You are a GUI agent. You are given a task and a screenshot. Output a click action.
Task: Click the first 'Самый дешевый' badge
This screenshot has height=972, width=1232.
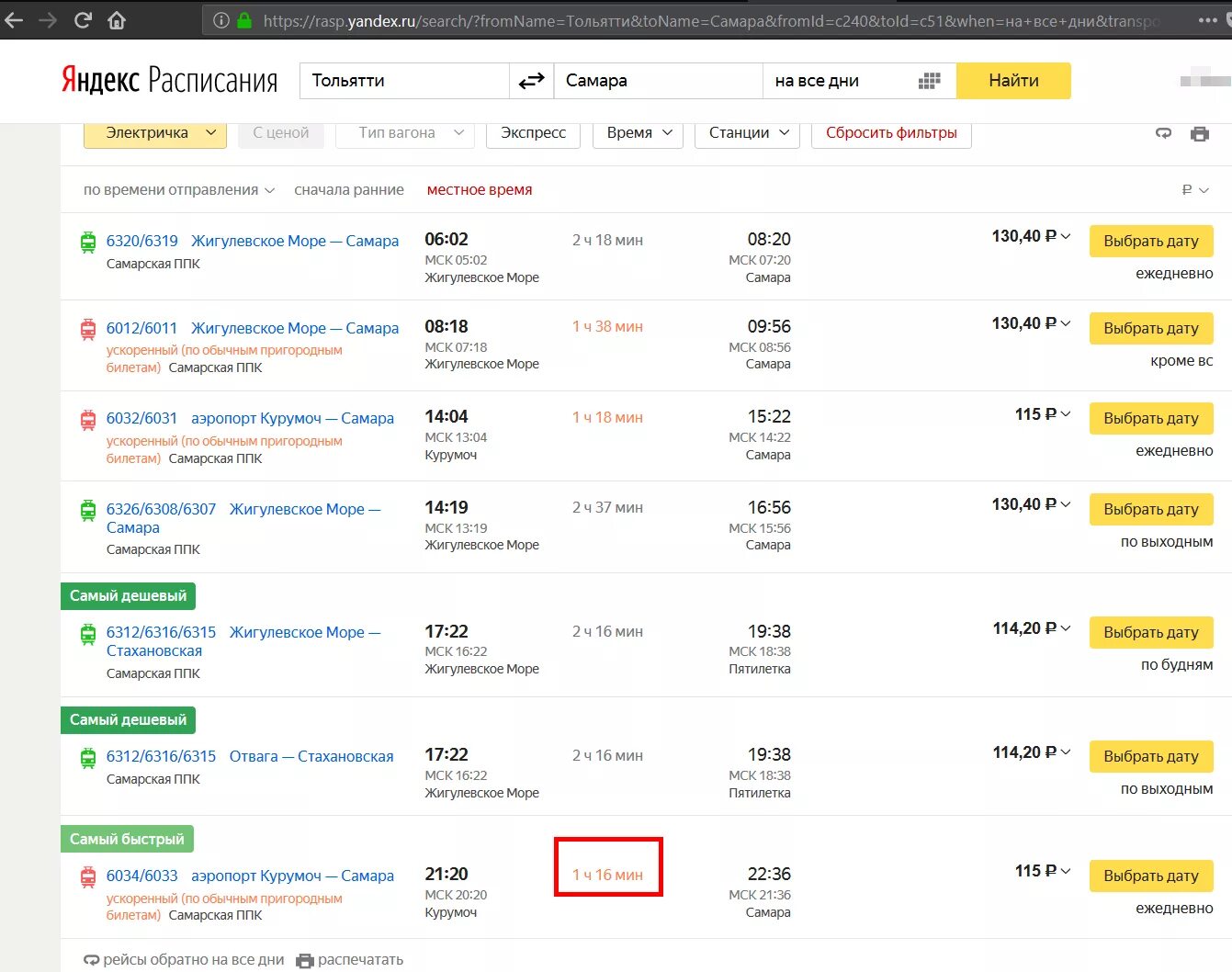[x=128, y=595]
